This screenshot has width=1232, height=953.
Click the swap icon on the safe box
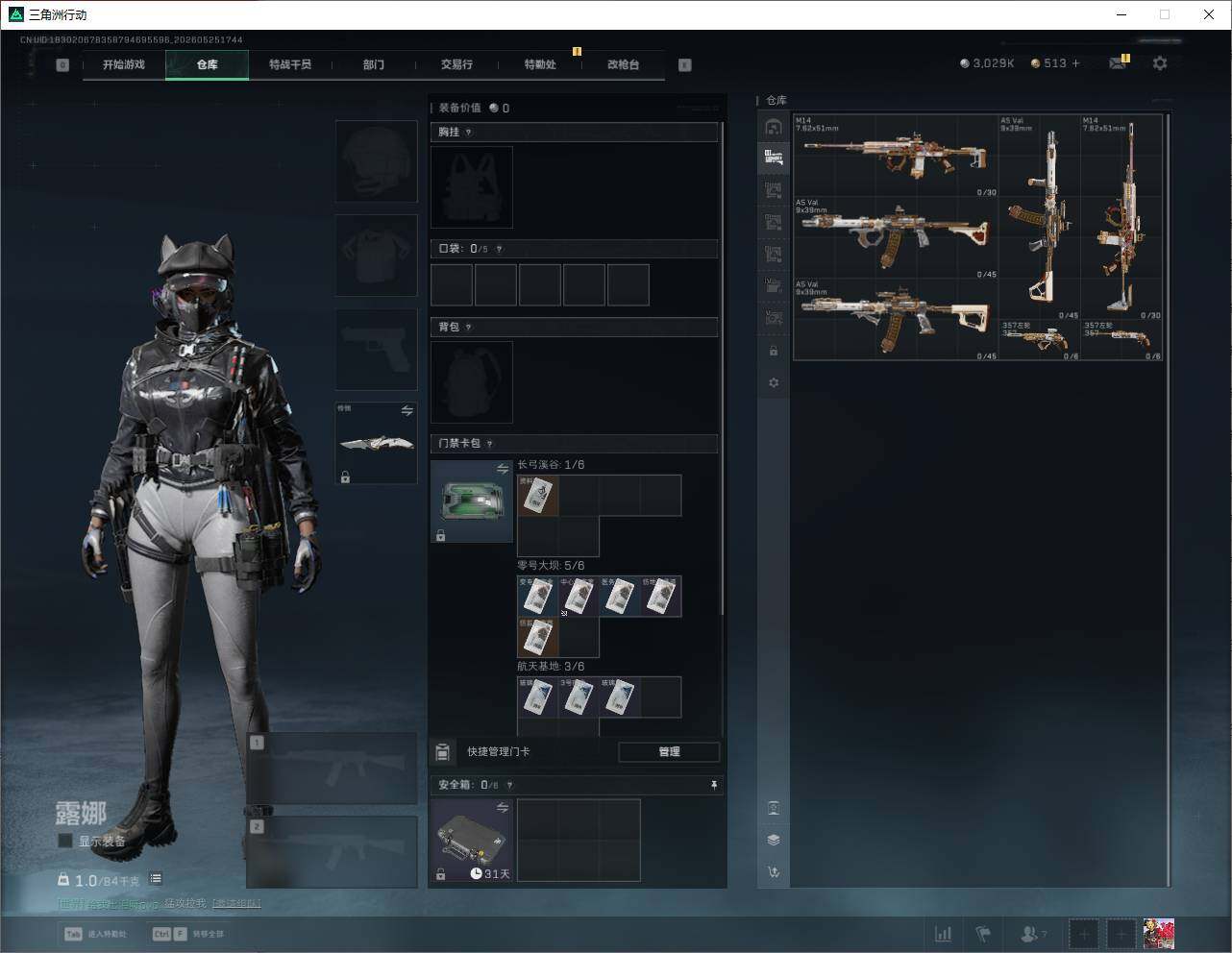coord(503,808)
